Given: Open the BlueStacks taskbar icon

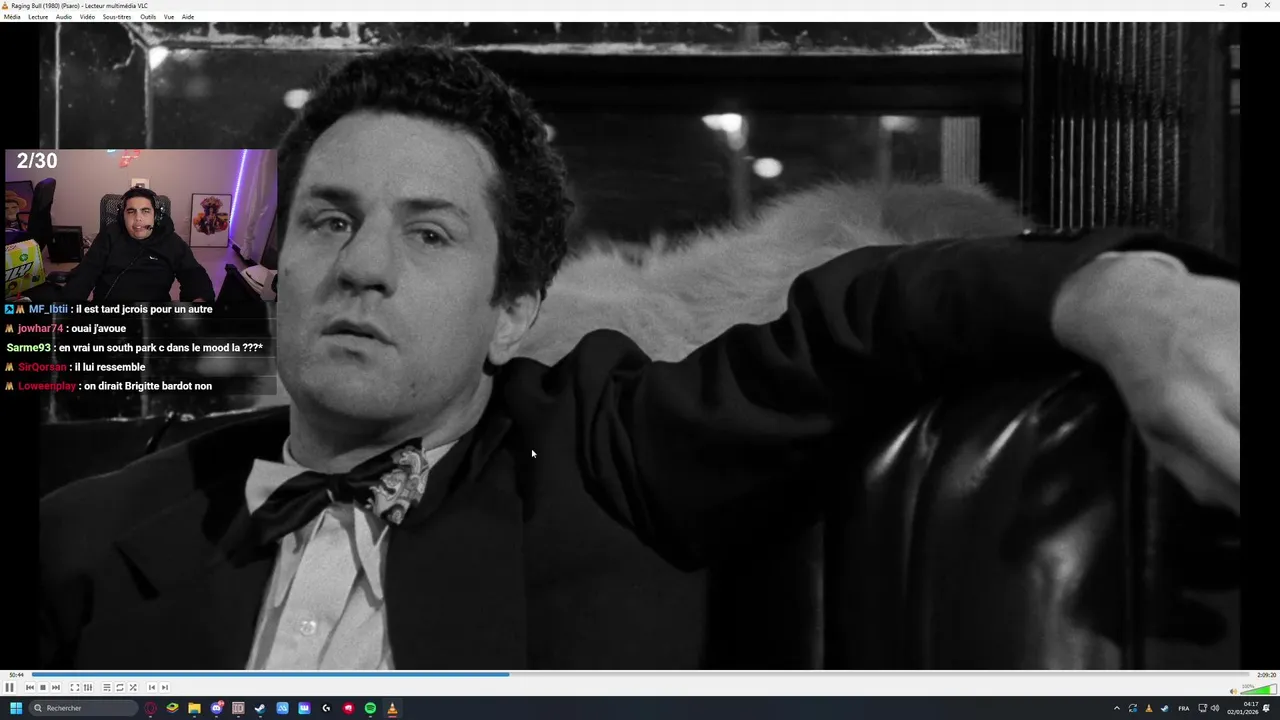Looking at the screenshot, I should click(x=172, y=708).
